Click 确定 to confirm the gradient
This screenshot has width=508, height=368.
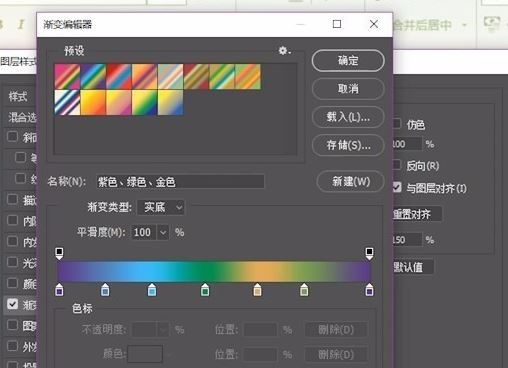348,61
